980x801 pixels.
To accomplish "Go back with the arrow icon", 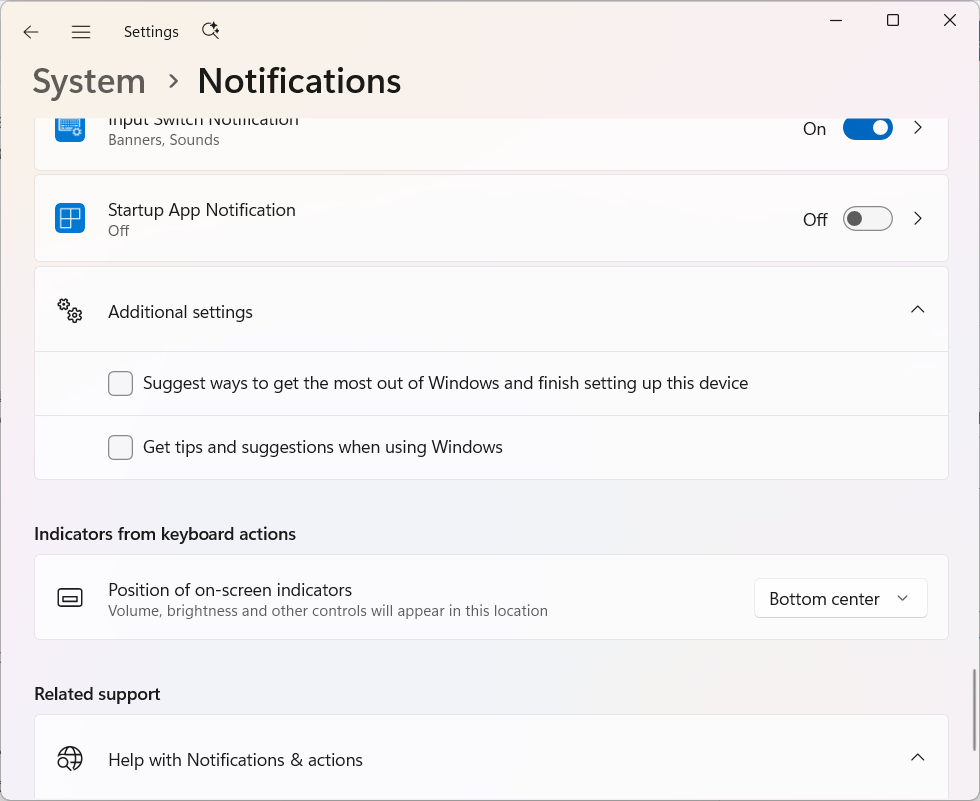I will coord(31,32).
